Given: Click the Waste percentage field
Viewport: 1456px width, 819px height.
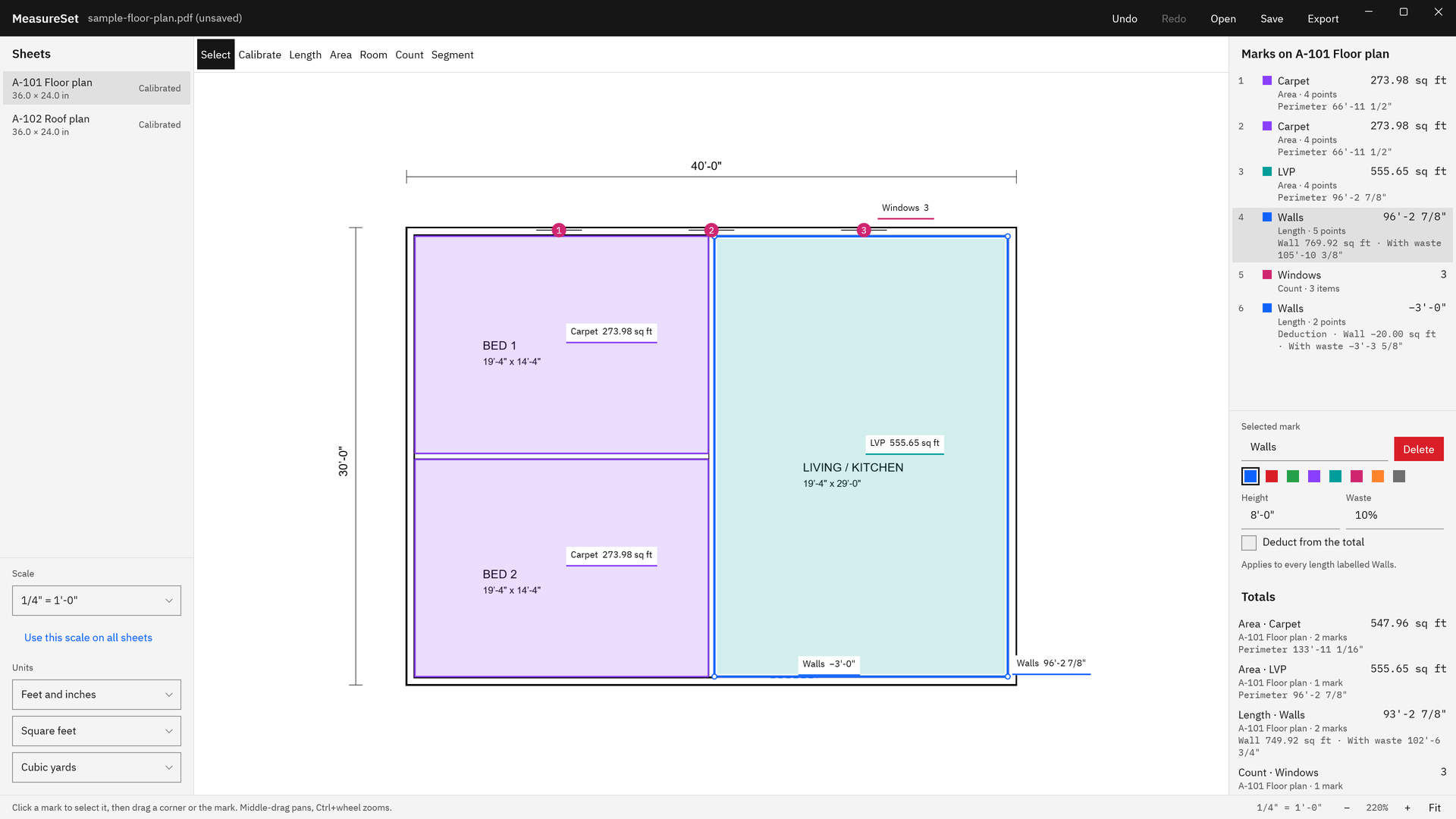Looking at the screenshot, I should click(1395, 515).
